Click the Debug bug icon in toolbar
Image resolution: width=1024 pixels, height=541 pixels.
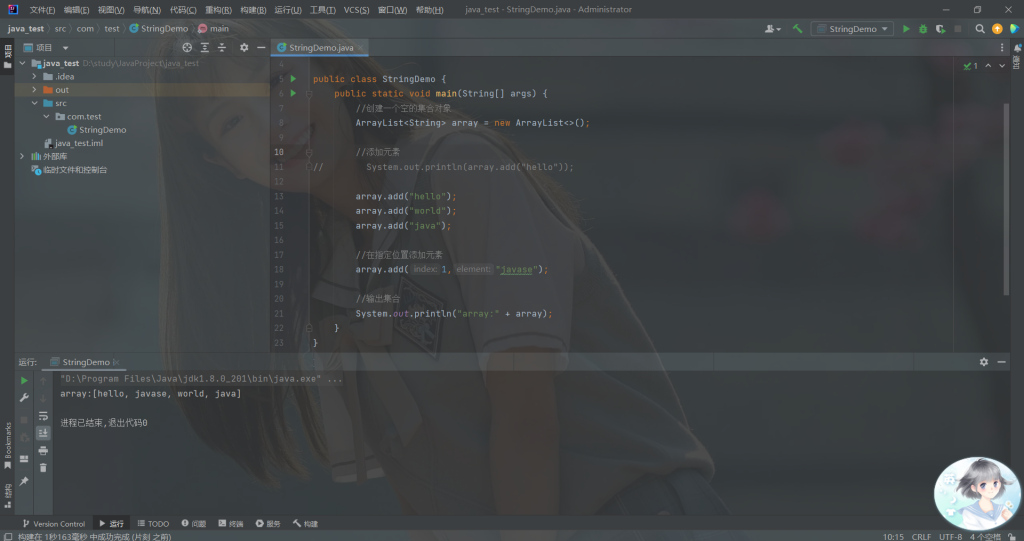point(923,29)
